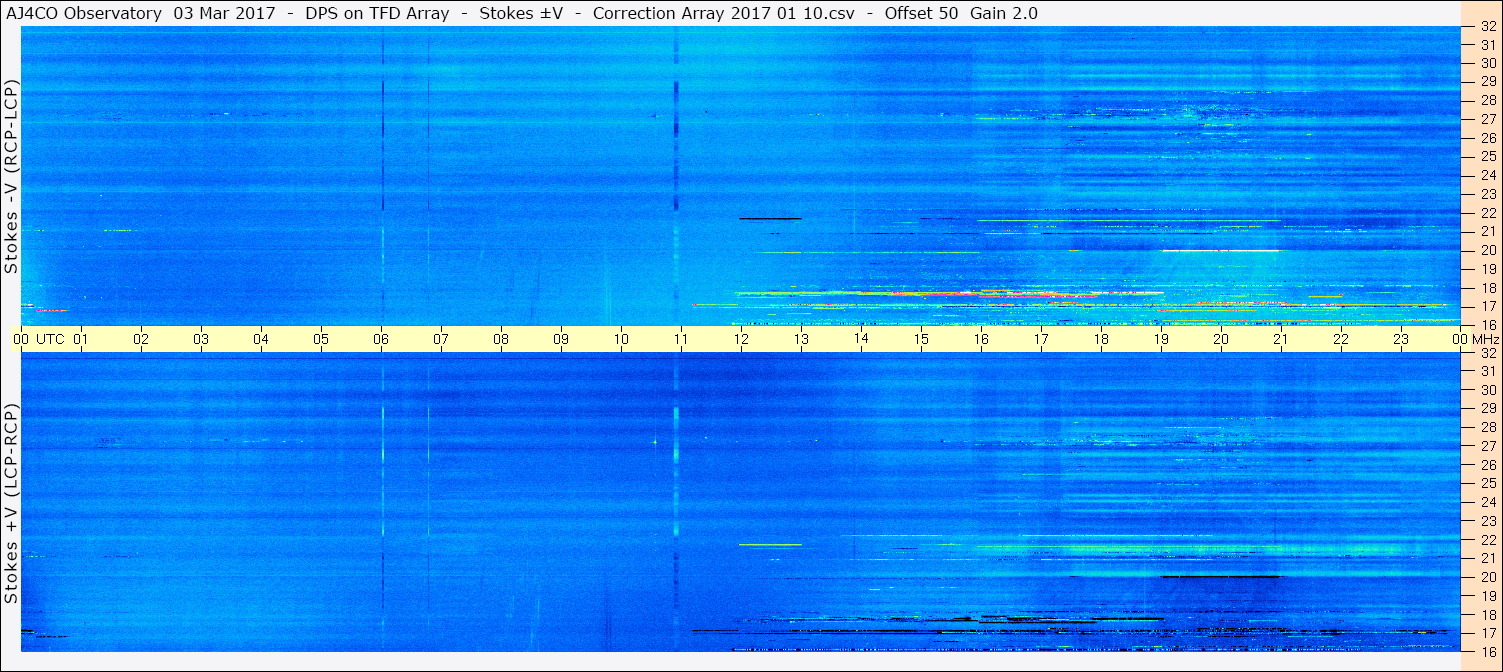Click the 06 UTC time axis marker
This screenshot has width=1503, height=672.
pos(381,339)
